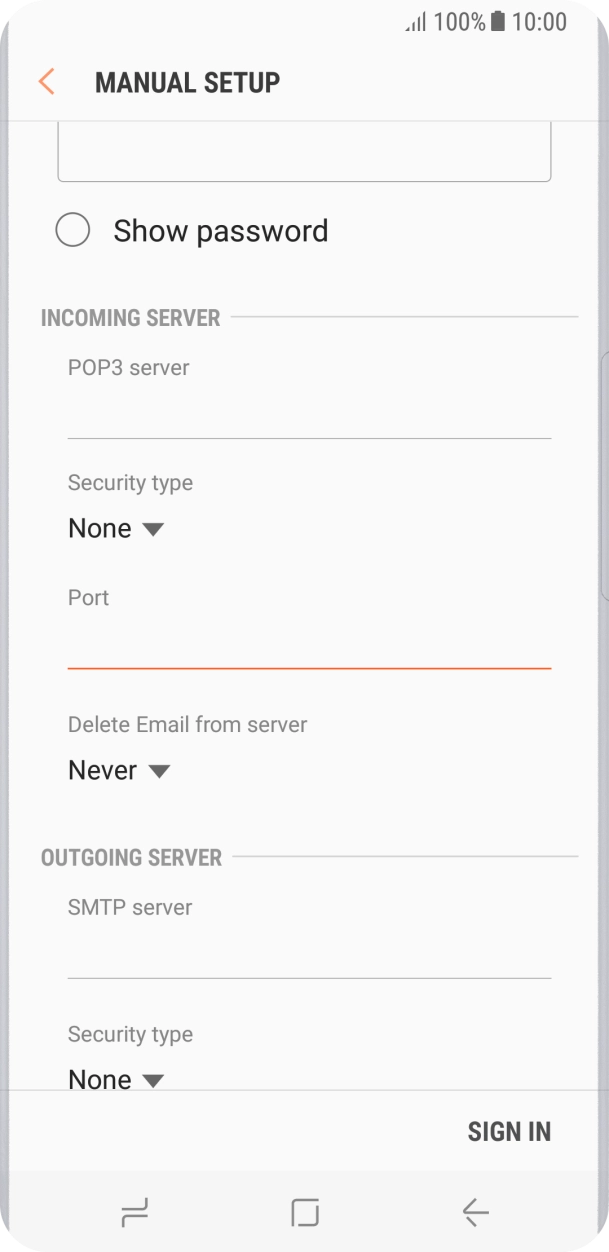
Task: Tap the SIGN IN button
Action: (509, 1130)
